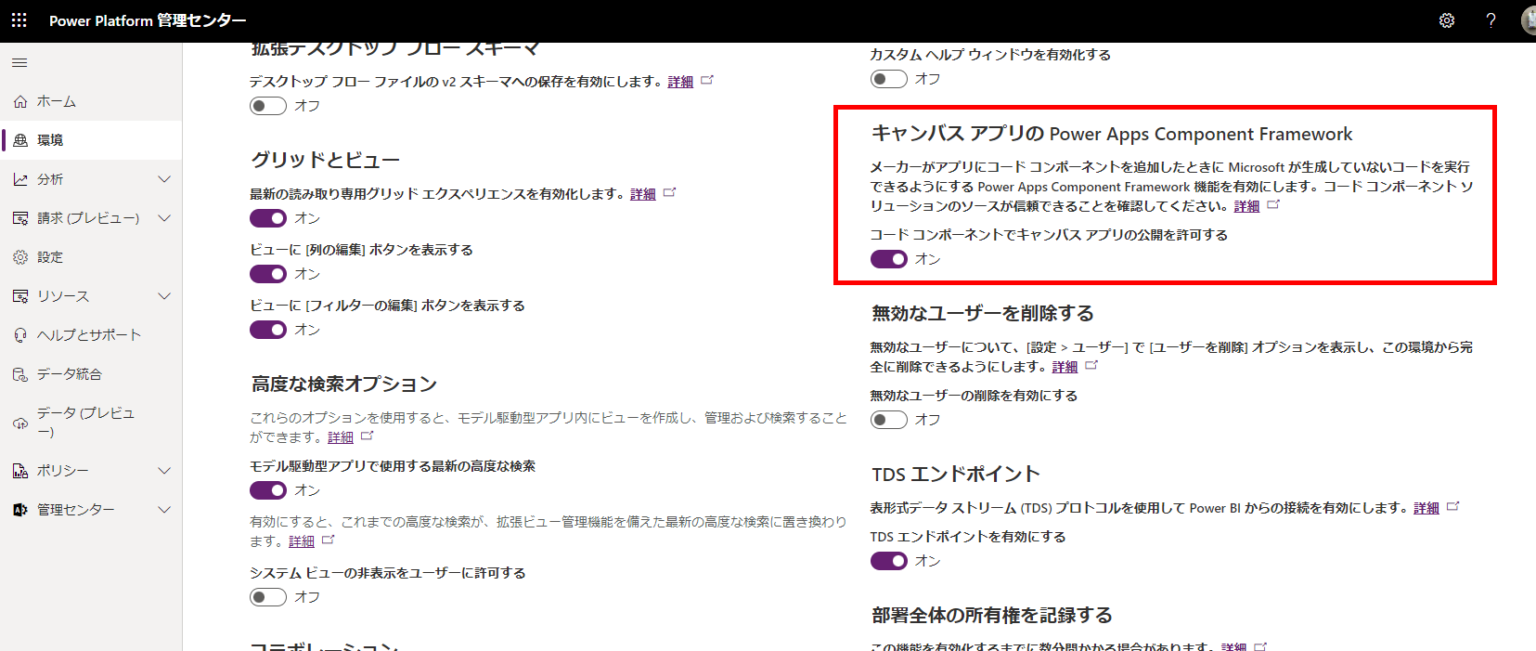The width and height of the screenshot is (1536, 651).
Task: Click the データ (プレビュー) cloud icon
Action: 20,422
